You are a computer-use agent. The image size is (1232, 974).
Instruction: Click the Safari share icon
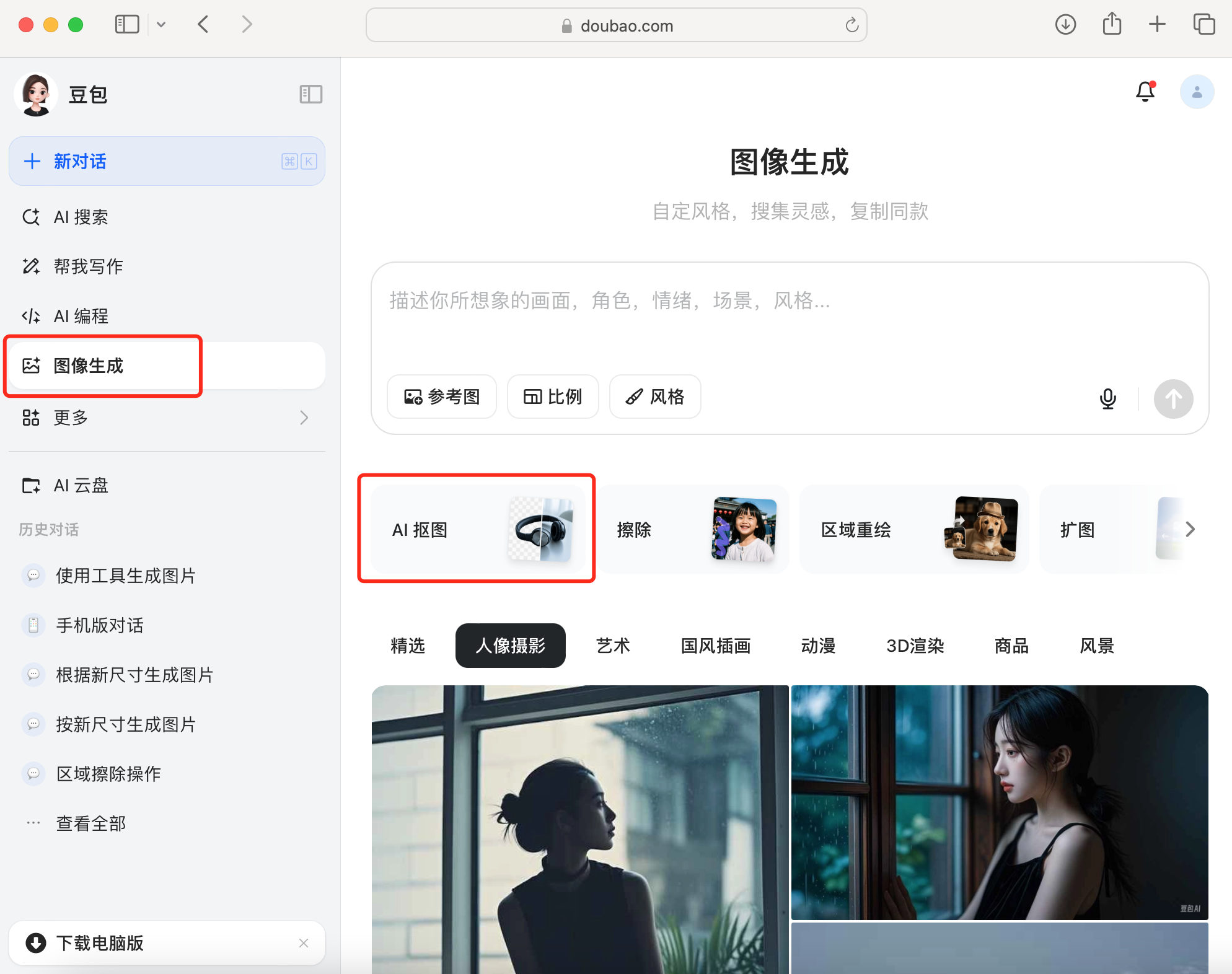click(x=1112, y=24)
